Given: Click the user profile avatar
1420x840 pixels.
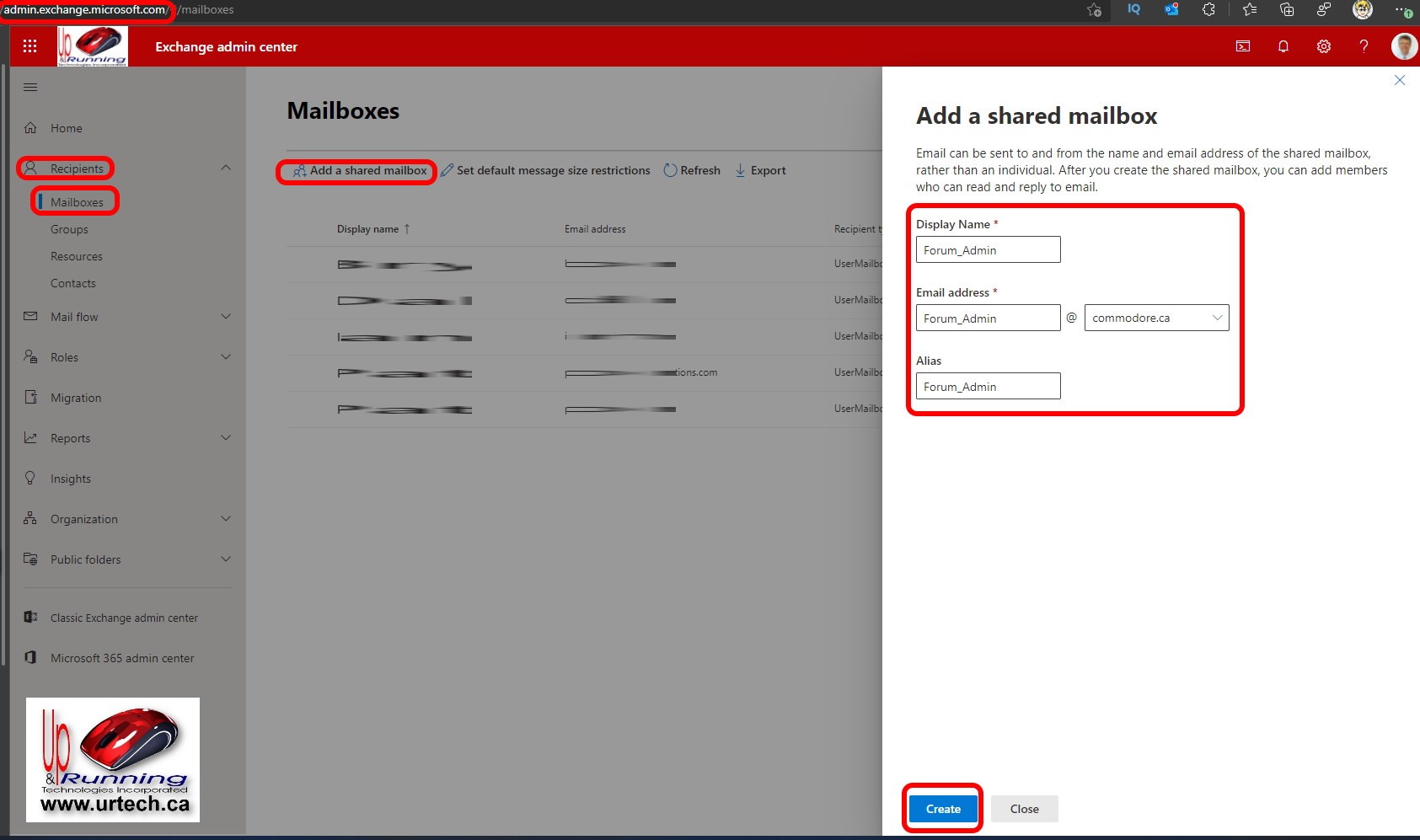Looking at the screenshot, I should 1403,46.
